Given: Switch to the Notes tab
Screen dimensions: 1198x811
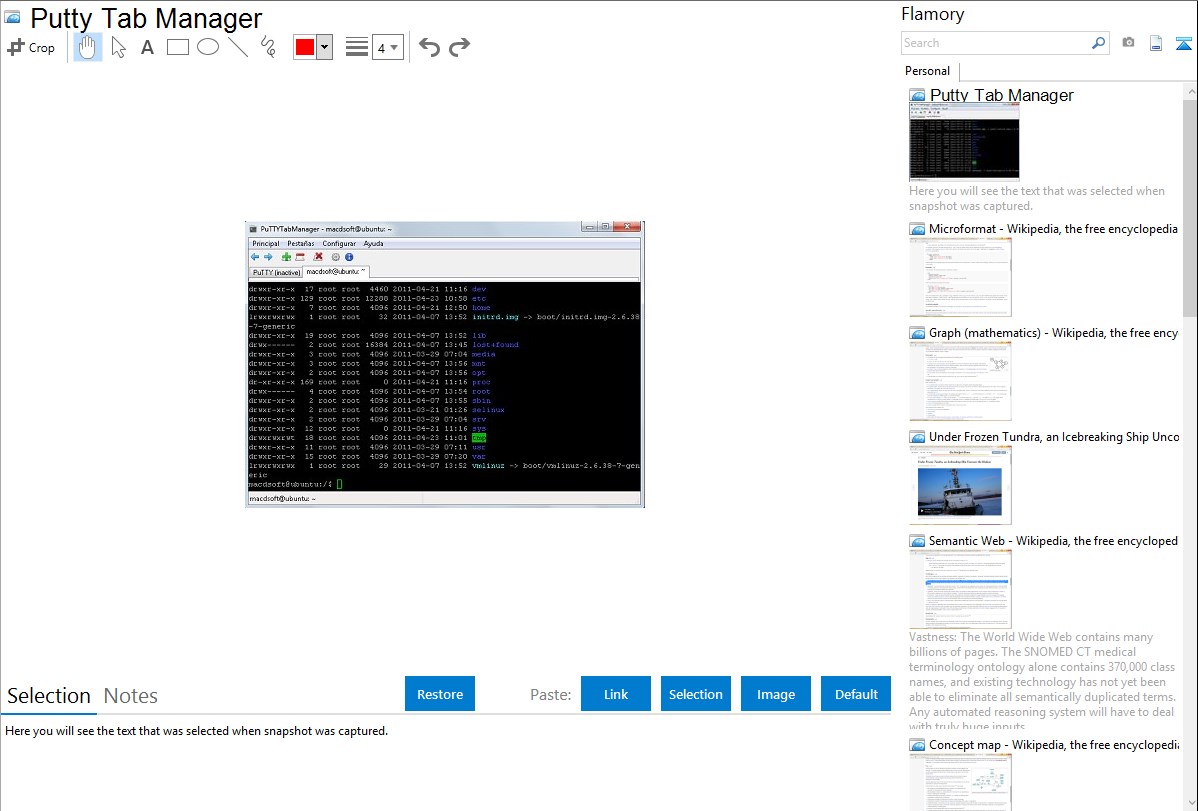Looking at the screenshot, I should [131, 696].
